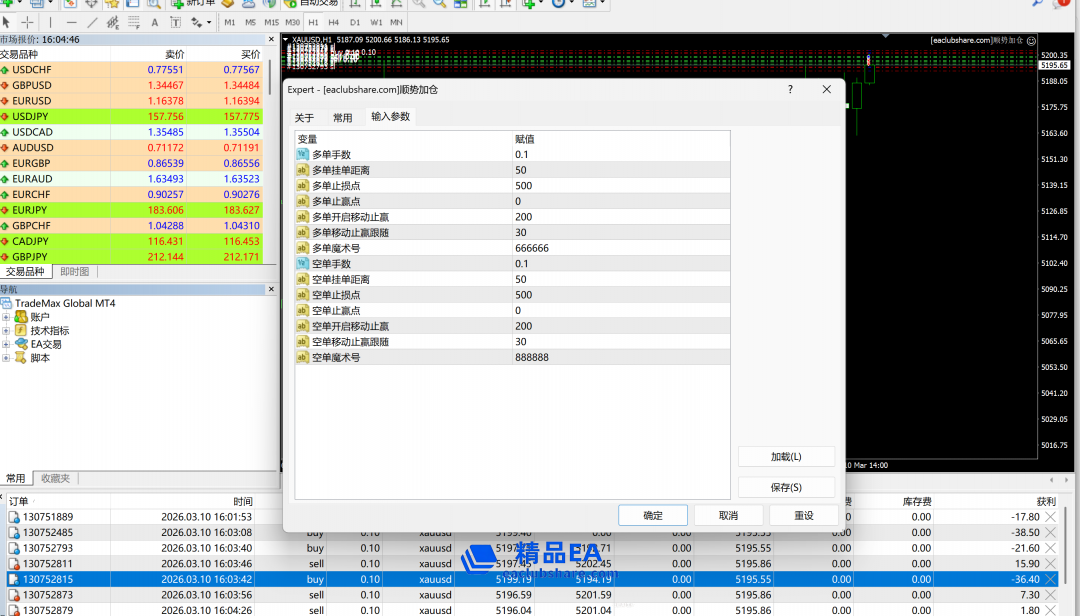Open the 关于 tab in dialog
This screenshot has height=616, width=1080.
coord(304,117)
